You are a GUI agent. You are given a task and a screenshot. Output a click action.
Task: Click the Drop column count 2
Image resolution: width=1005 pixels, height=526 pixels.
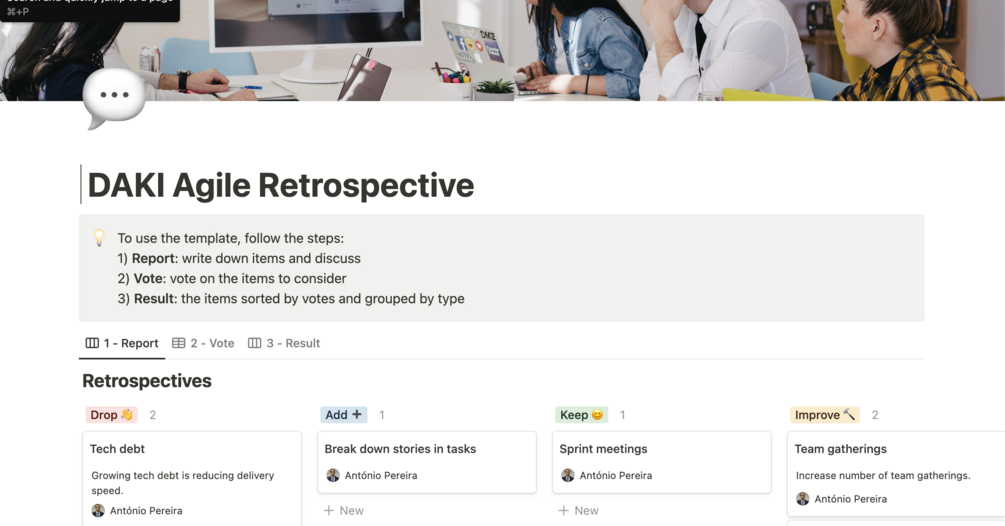point(153,415)
